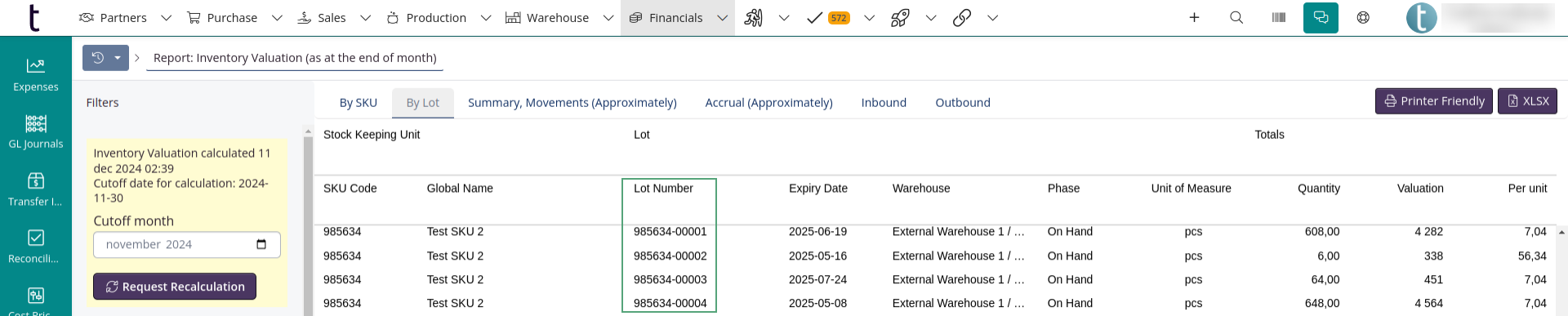The image size is (1568, 316).
Task: Click the Warehouse column header
Action: (x=921, y=189)
